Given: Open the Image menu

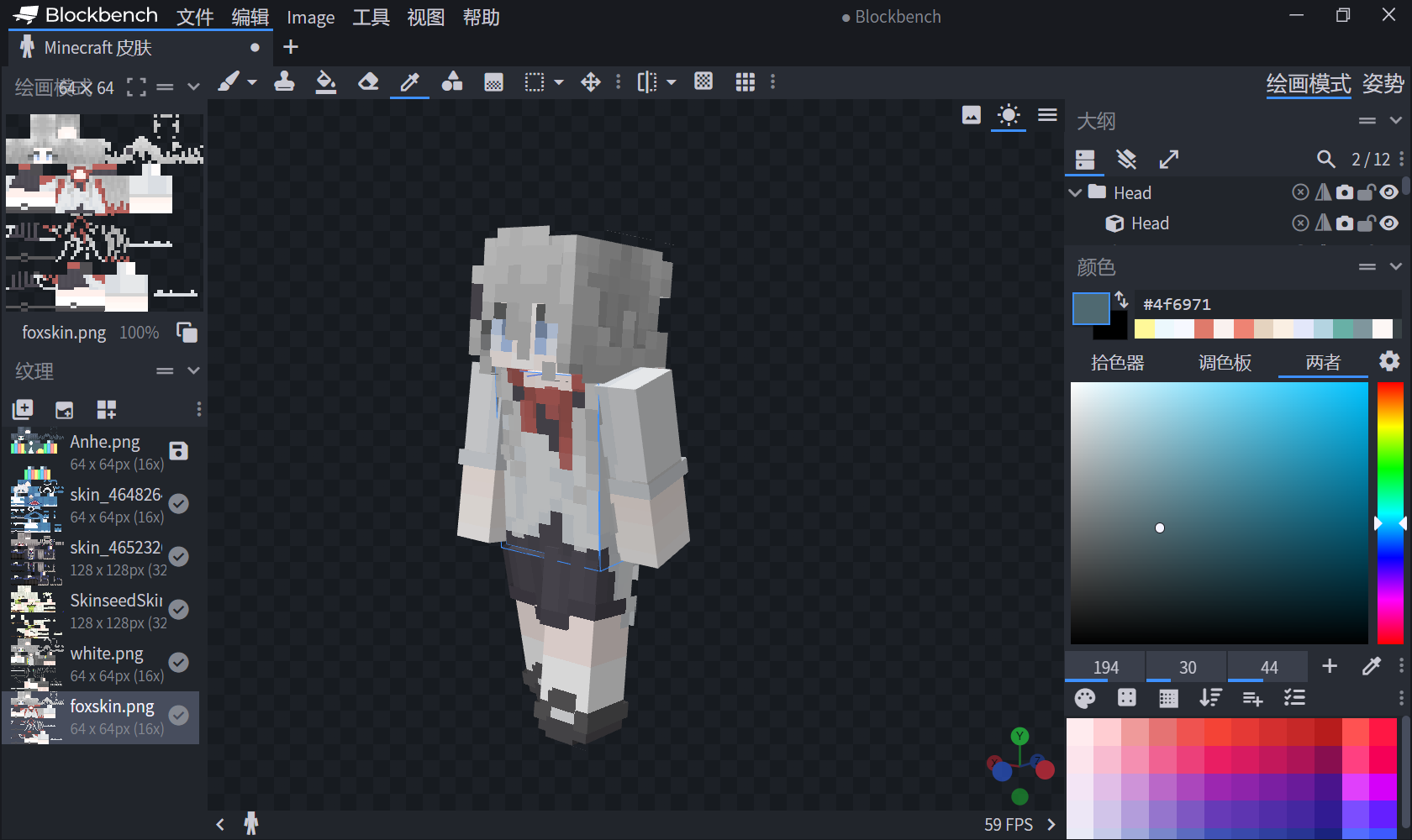Looking at the screenshot, I should pos(310,17).
